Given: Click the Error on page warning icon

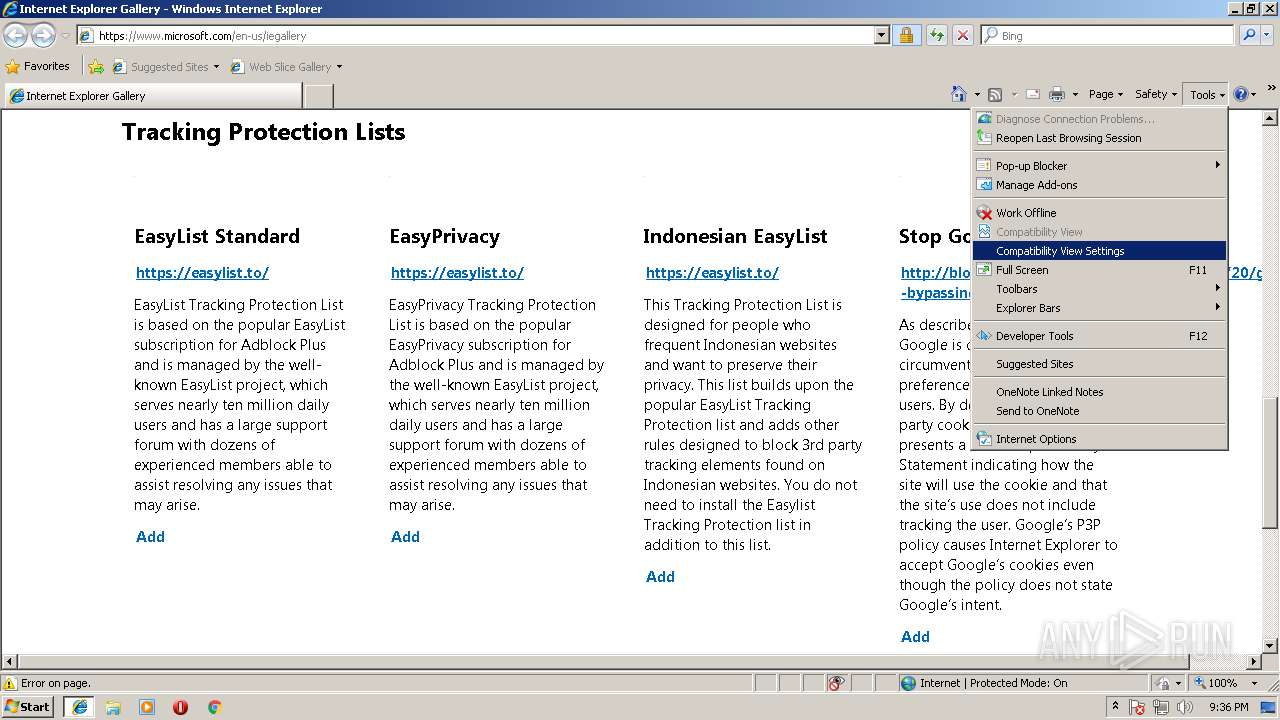Looking at the screenshot, I should [x=11, y=683].
